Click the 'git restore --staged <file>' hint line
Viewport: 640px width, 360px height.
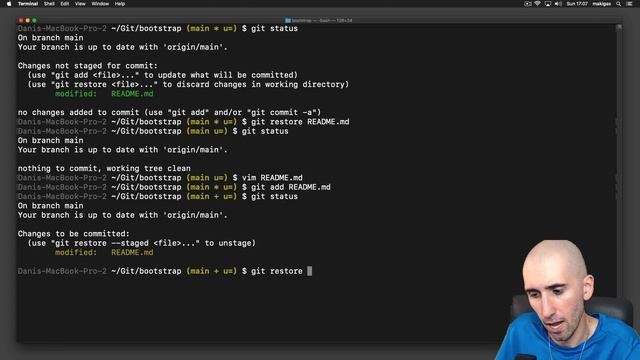click(142, 243)
